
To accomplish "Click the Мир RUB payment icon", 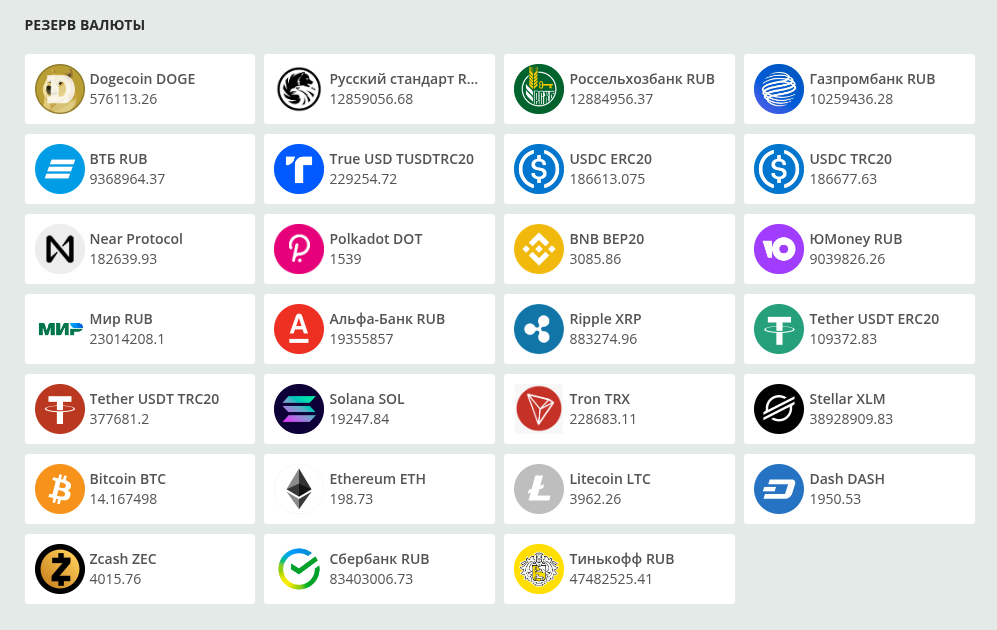I will pos(60,329).
